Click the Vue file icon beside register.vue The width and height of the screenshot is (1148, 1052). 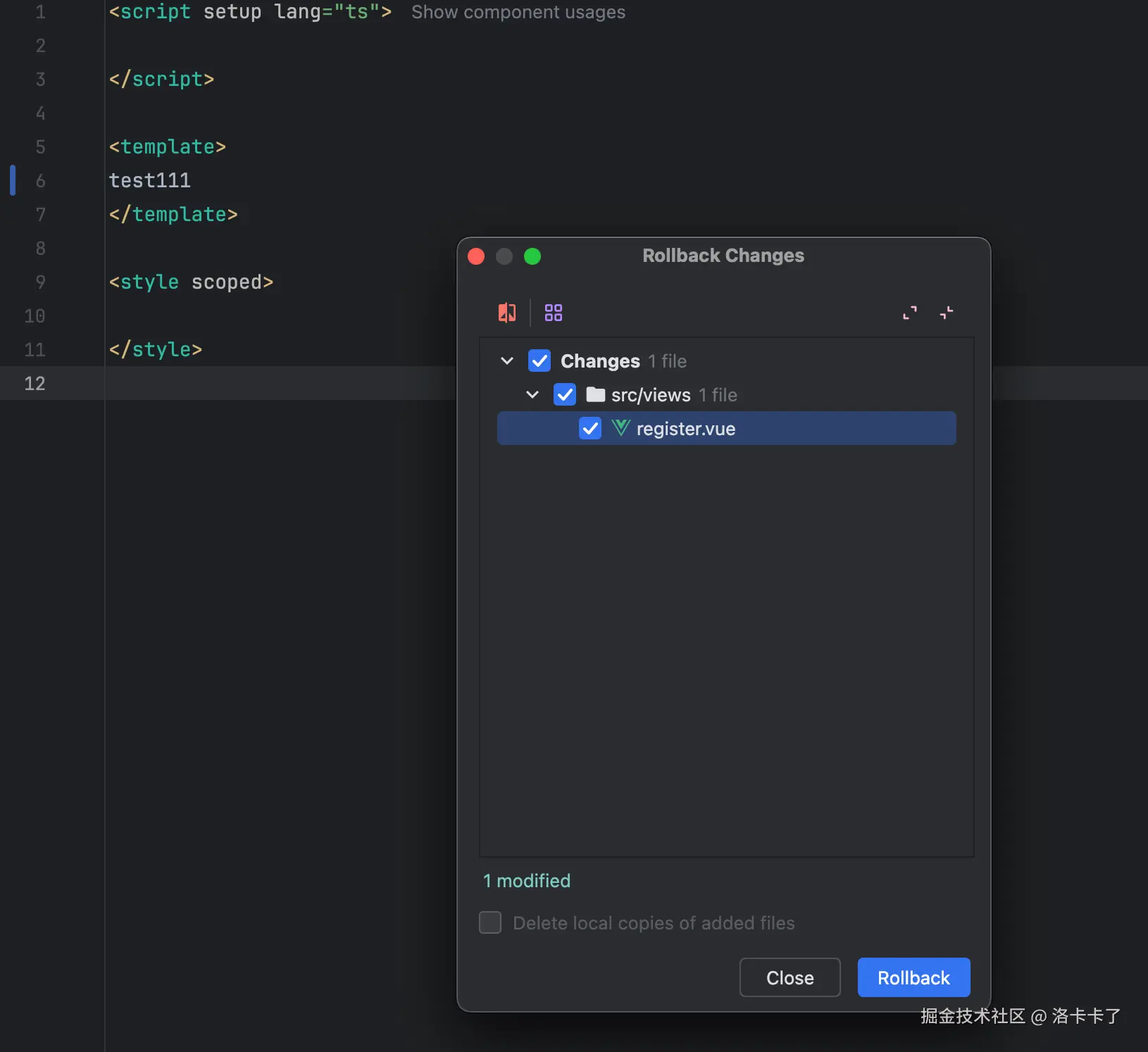point(620,428)
